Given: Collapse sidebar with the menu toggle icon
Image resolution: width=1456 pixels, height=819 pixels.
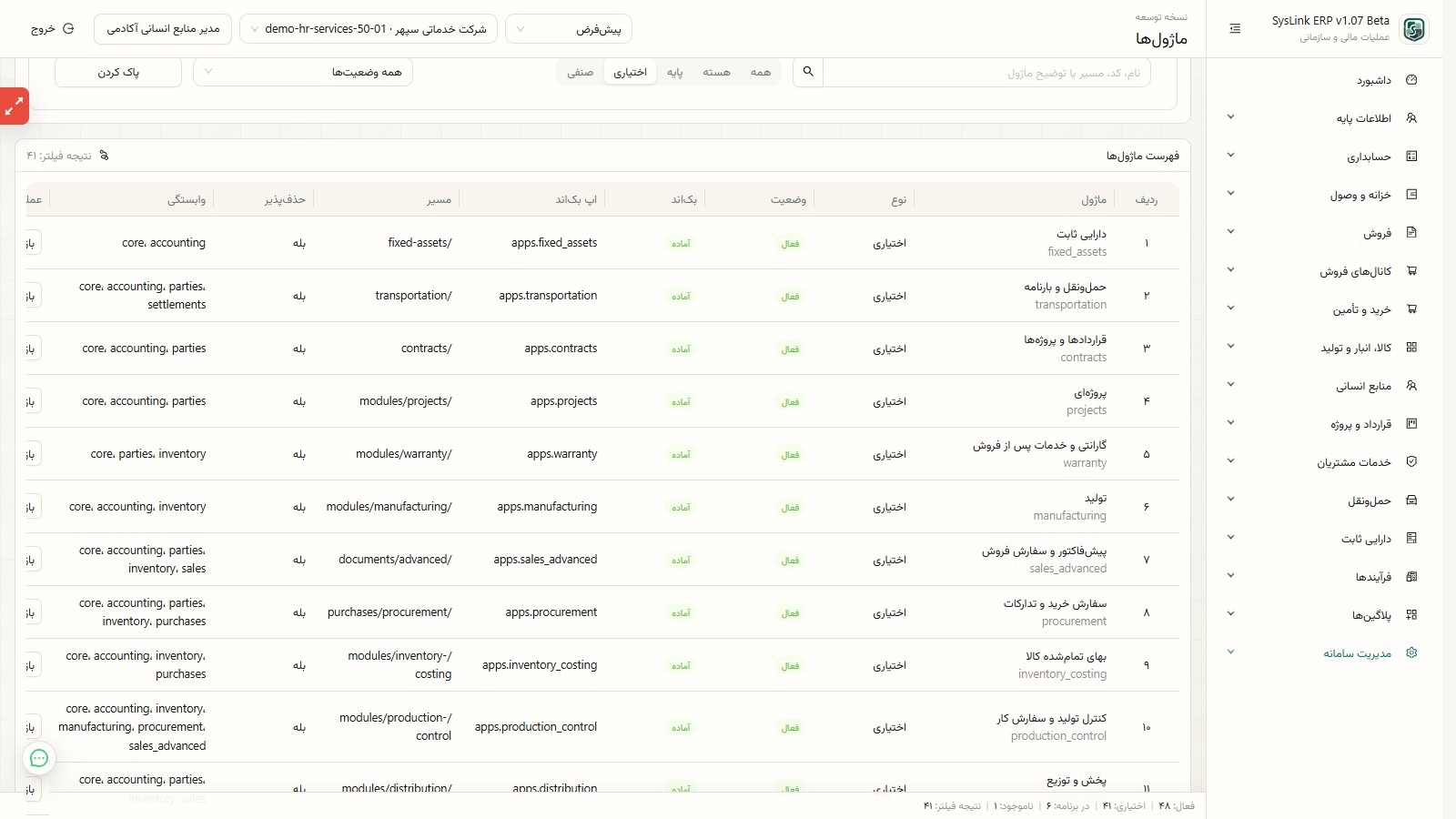Looking at the screenshot, I should [1235, 29].
